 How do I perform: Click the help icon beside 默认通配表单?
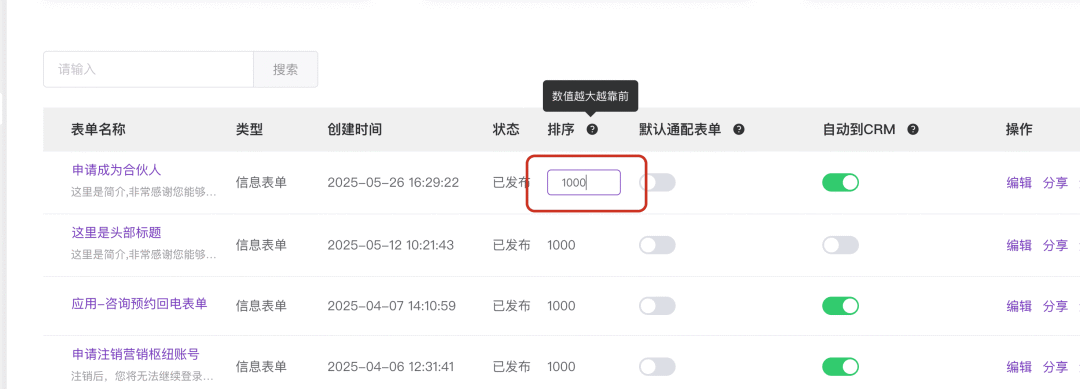738,129
